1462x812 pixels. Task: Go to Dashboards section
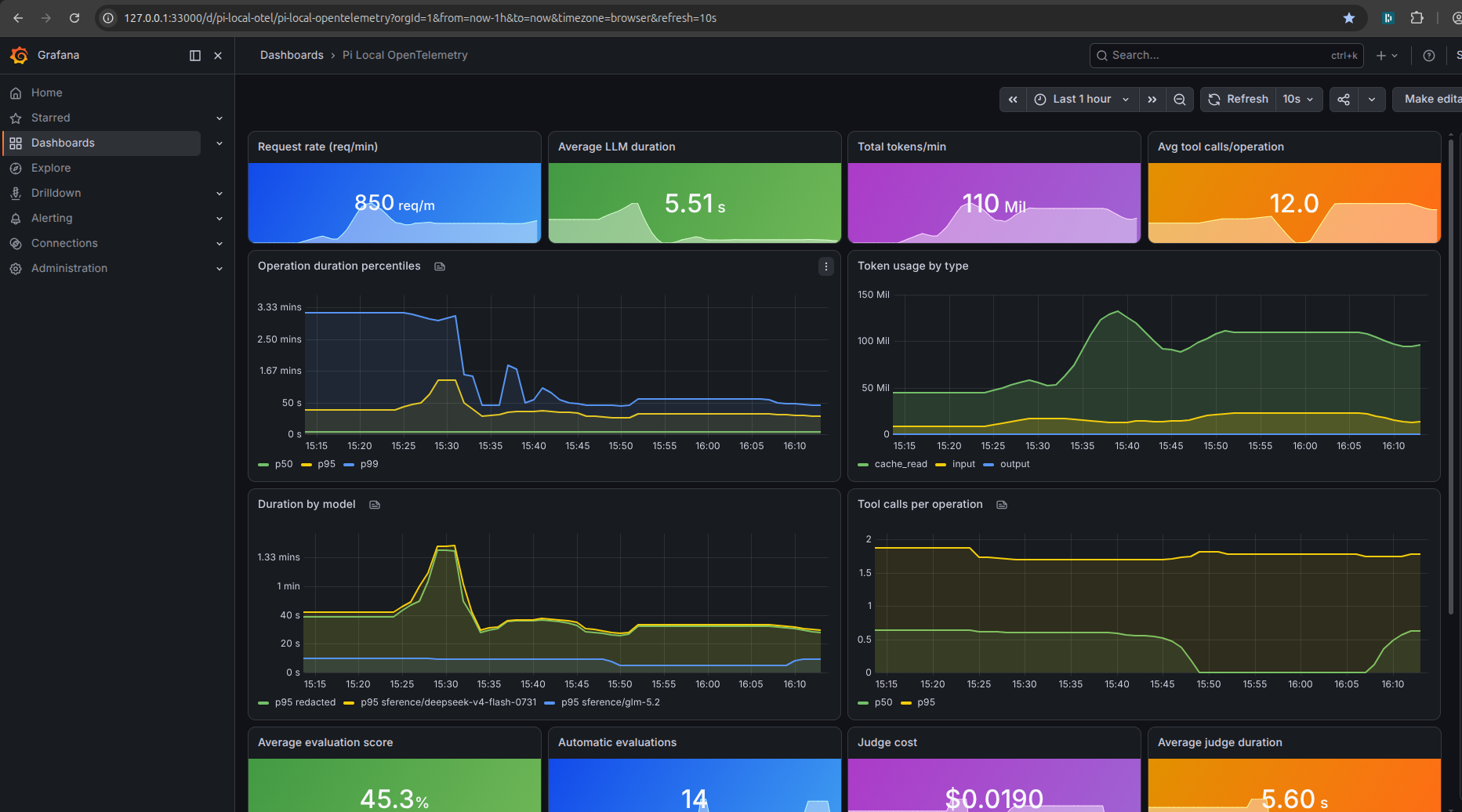pos(63,143)
